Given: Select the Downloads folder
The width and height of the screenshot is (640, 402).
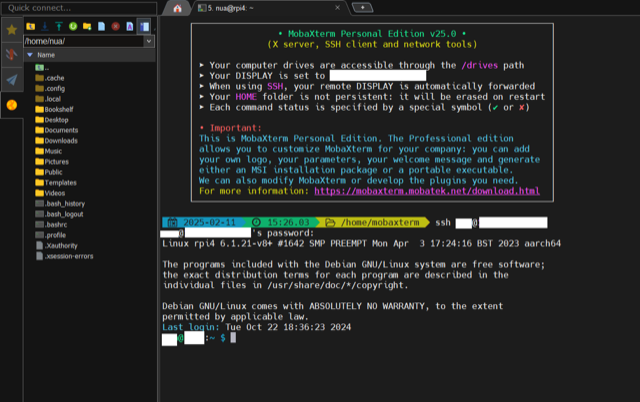Looking at the screenshot, I should click(x=56, y=141).
